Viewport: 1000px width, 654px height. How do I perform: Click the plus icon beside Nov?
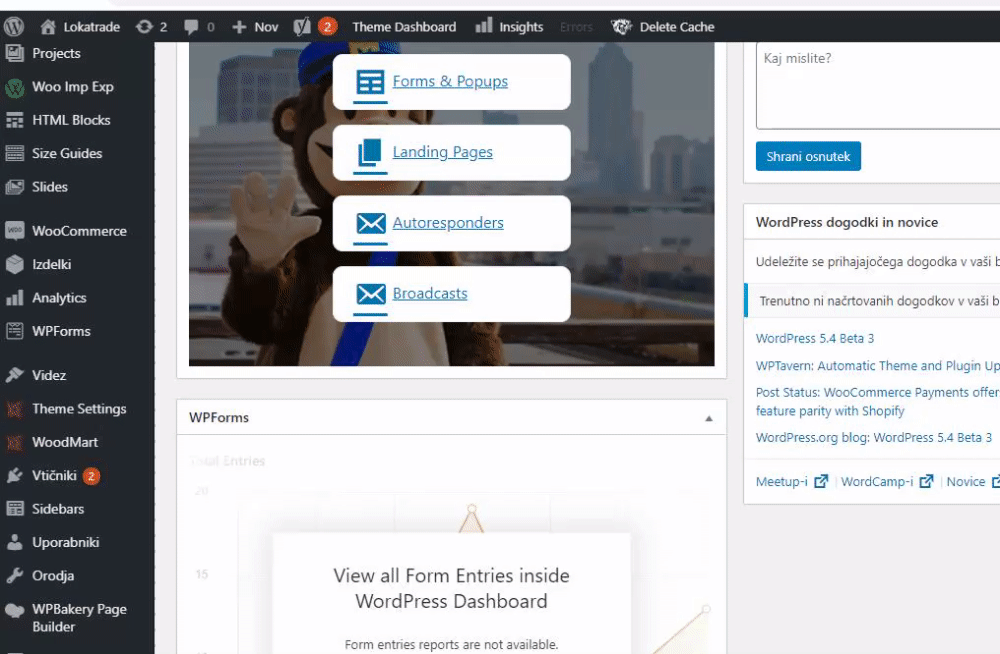[239, 27]
